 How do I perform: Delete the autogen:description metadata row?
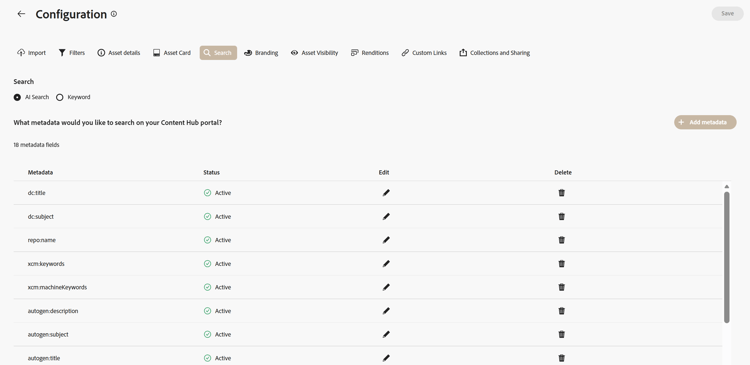point(562,311)
